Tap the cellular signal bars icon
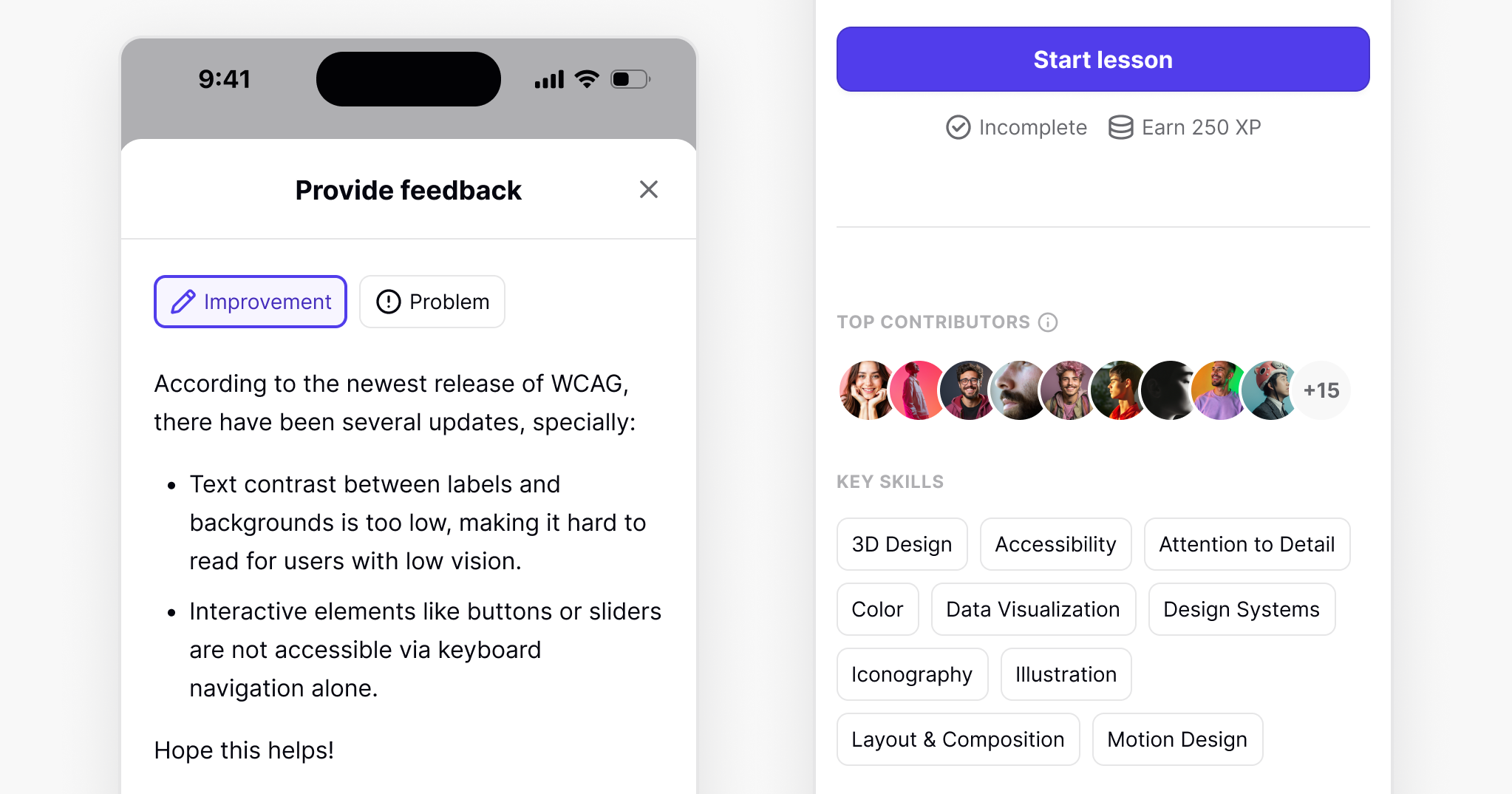 click(x=549, y=80)
